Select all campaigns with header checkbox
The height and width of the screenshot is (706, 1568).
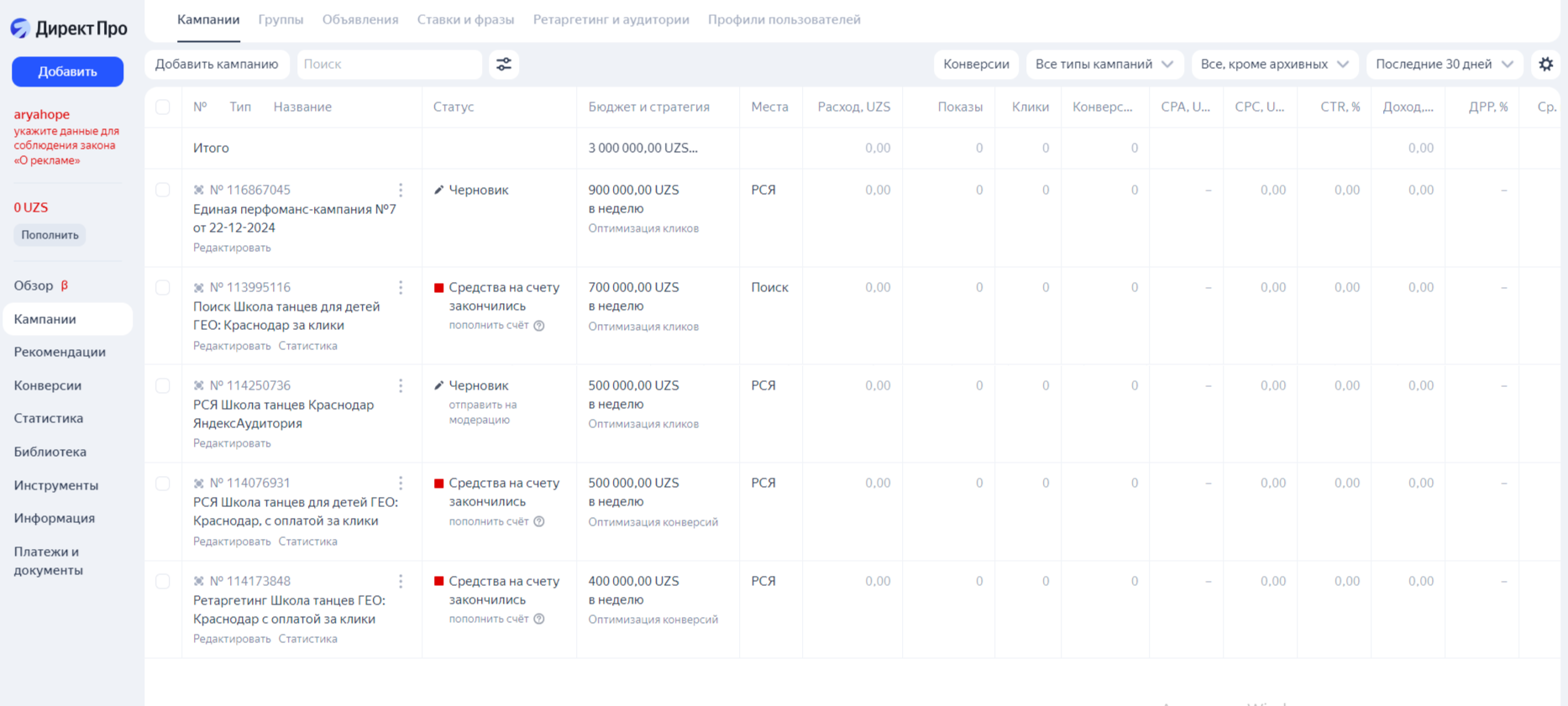pyautogui.click(x=163, y=107)
